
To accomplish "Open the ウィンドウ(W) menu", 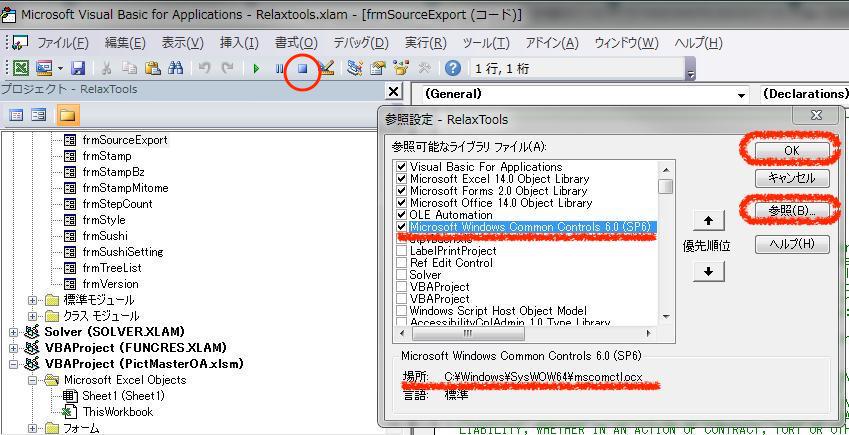I will point(626,43).
